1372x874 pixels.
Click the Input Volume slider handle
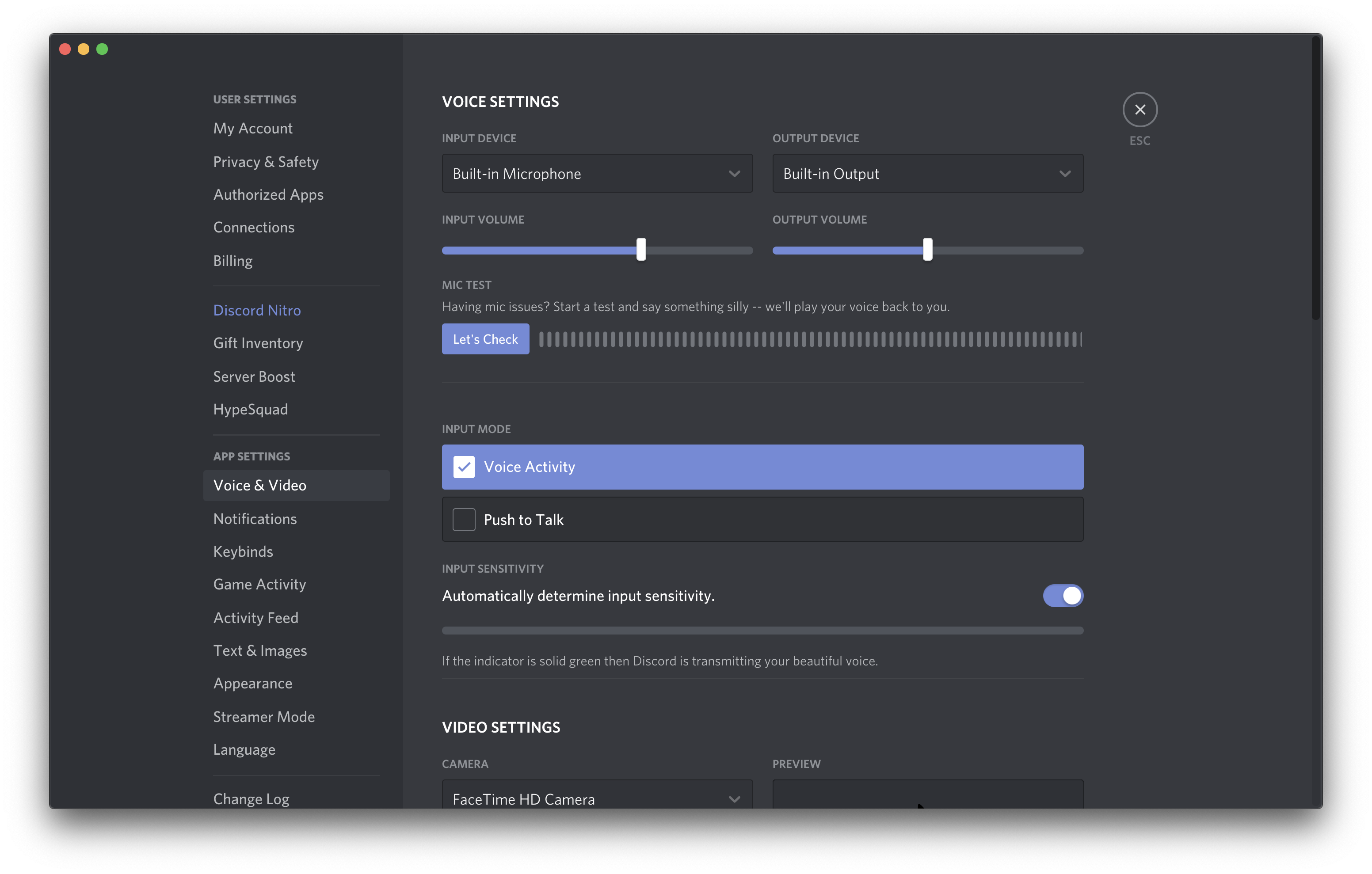click(641, 250)
